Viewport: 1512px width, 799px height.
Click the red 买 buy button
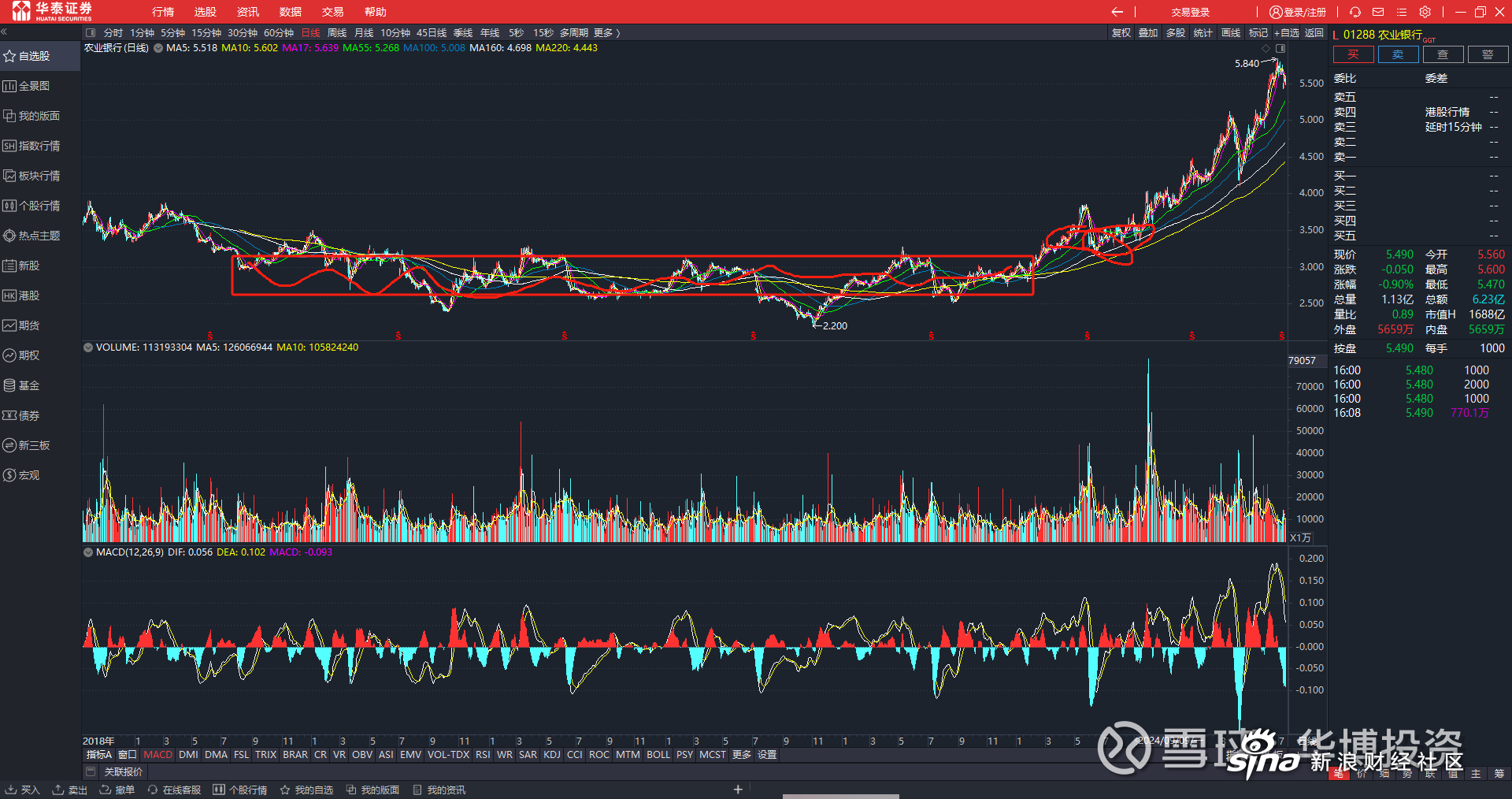[1353, 54]
